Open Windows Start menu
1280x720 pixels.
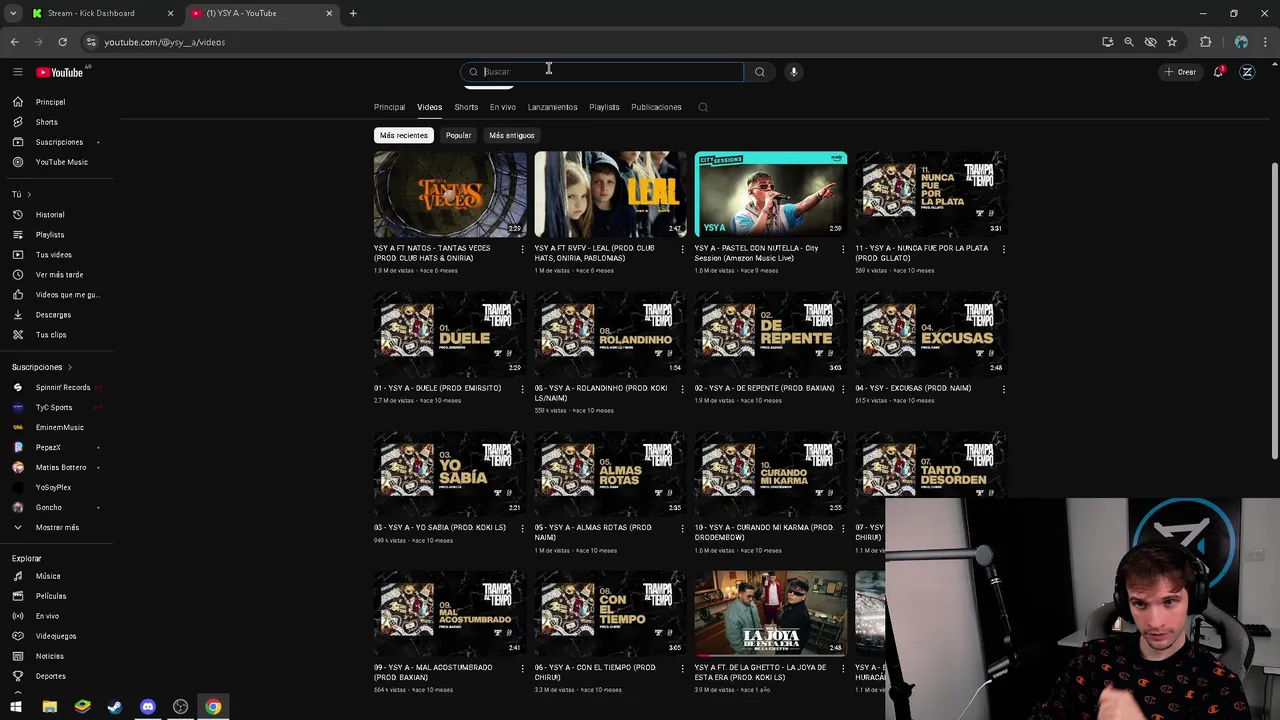(16, 707)
